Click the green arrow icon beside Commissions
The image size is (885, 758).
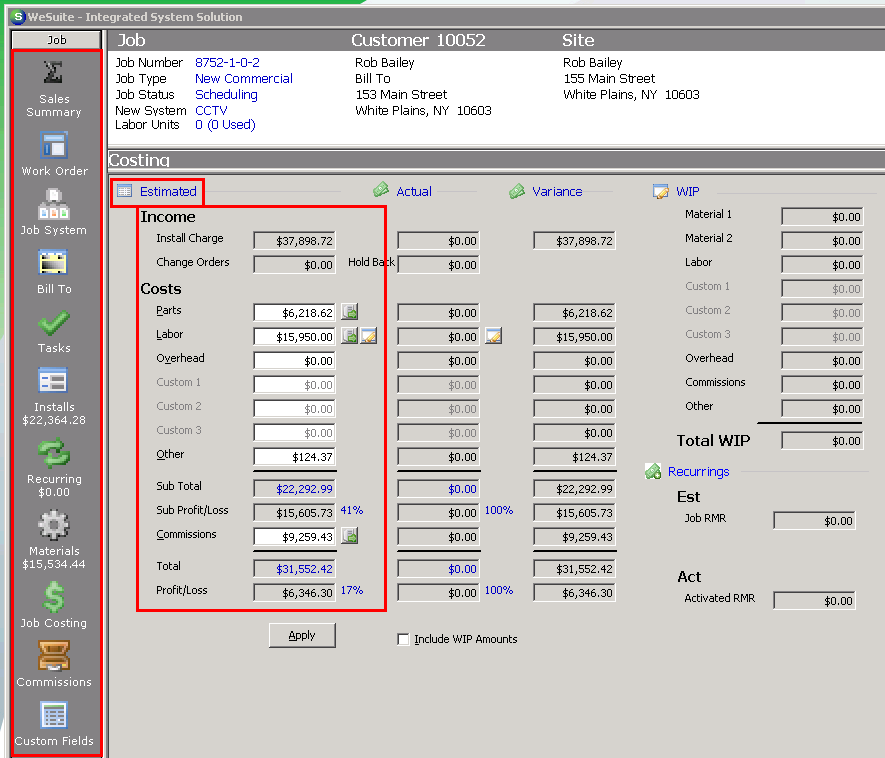(x=350, y=536)
